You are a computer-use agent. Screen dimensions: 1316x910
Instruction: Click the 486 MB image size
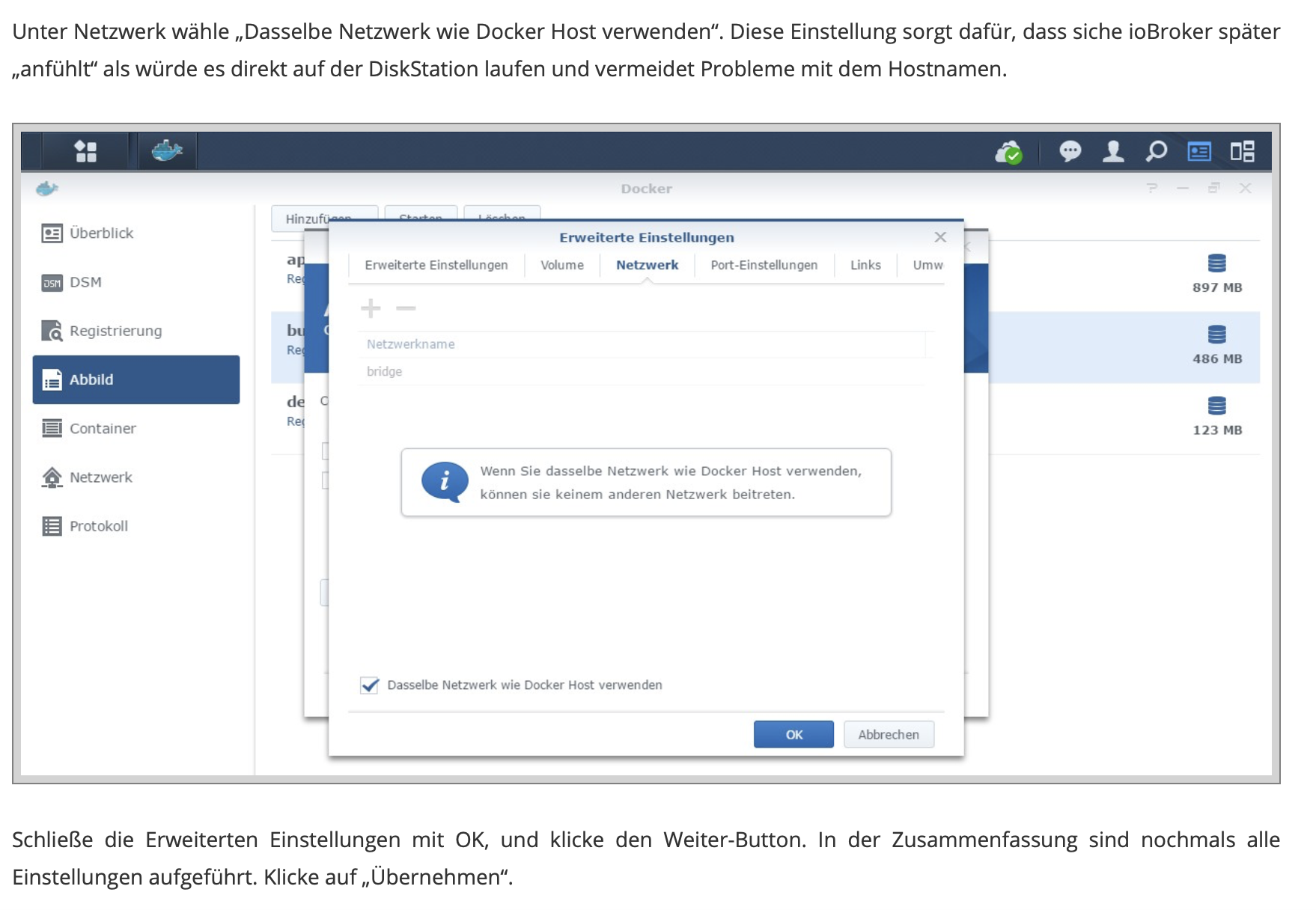[1217, 358]
